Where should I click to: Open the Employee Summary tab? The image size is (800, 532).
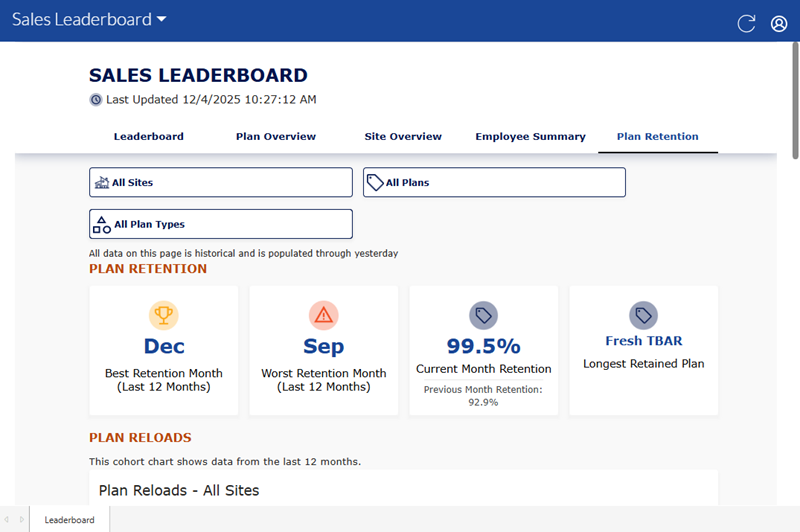(530, 137)
